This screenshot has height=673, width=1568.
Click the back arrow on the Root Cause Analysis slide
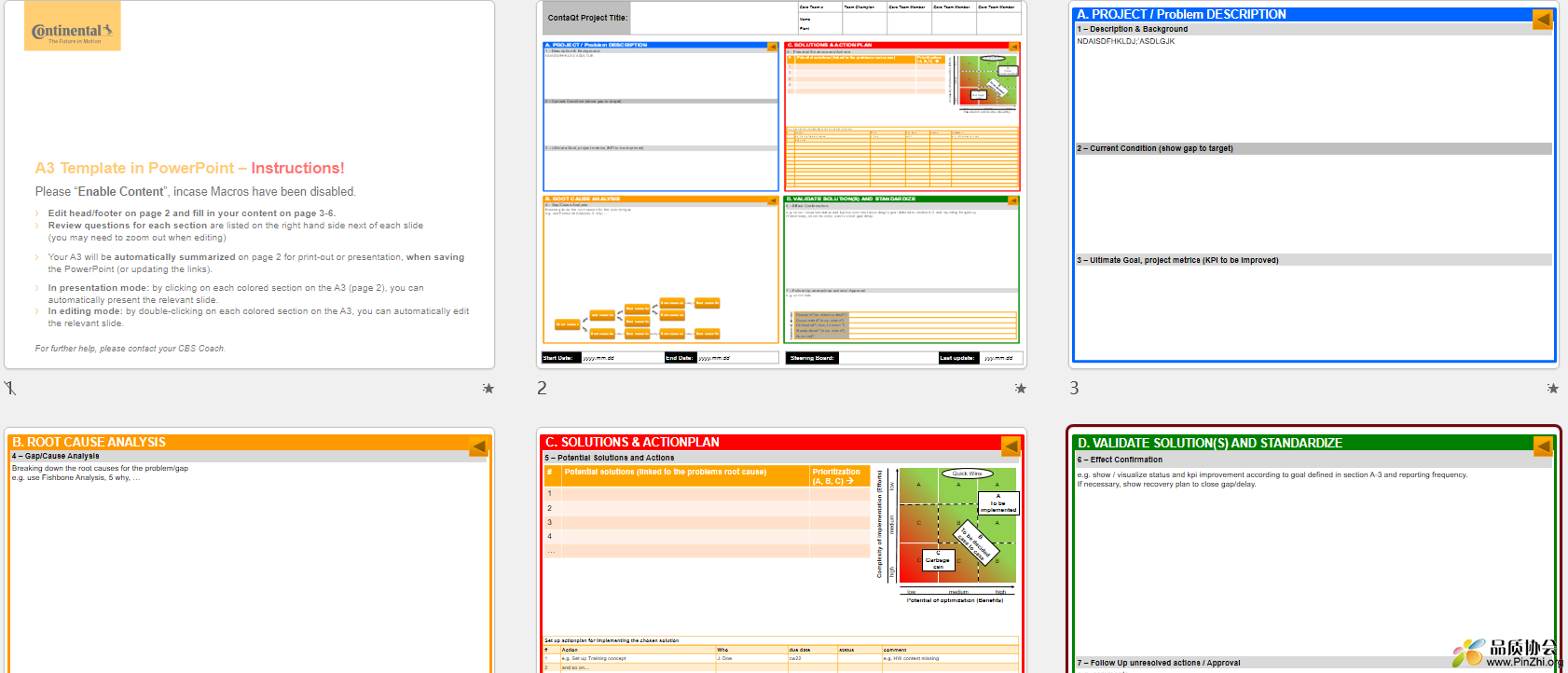(x=479, y=446)
